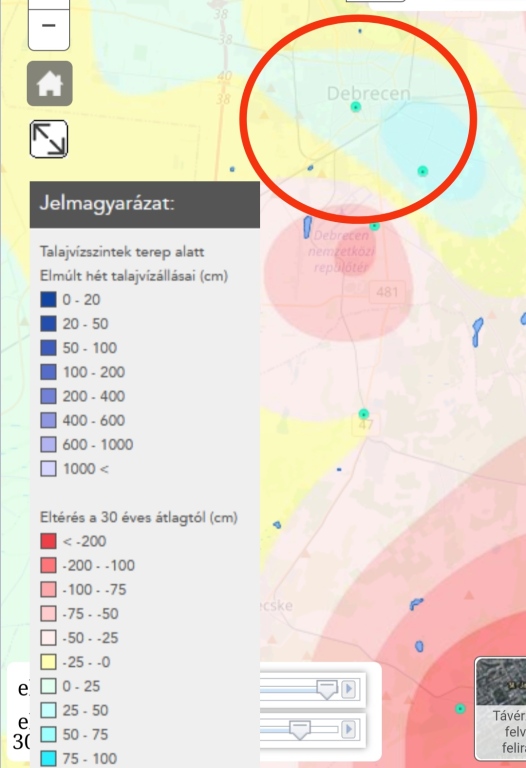Viewport: 526px width, 768px height.
Task: Click the green well marker under Debrecen label
Action: (356, 107)
